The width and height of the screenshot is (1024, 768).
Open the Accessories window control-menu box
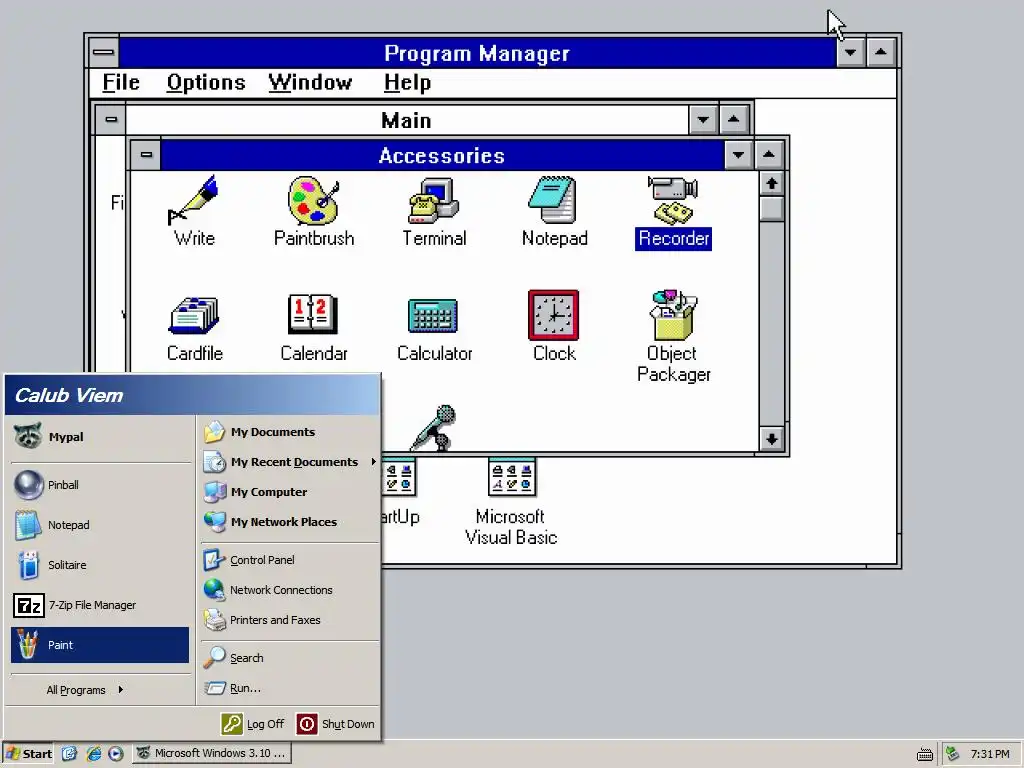pos(146,155)
